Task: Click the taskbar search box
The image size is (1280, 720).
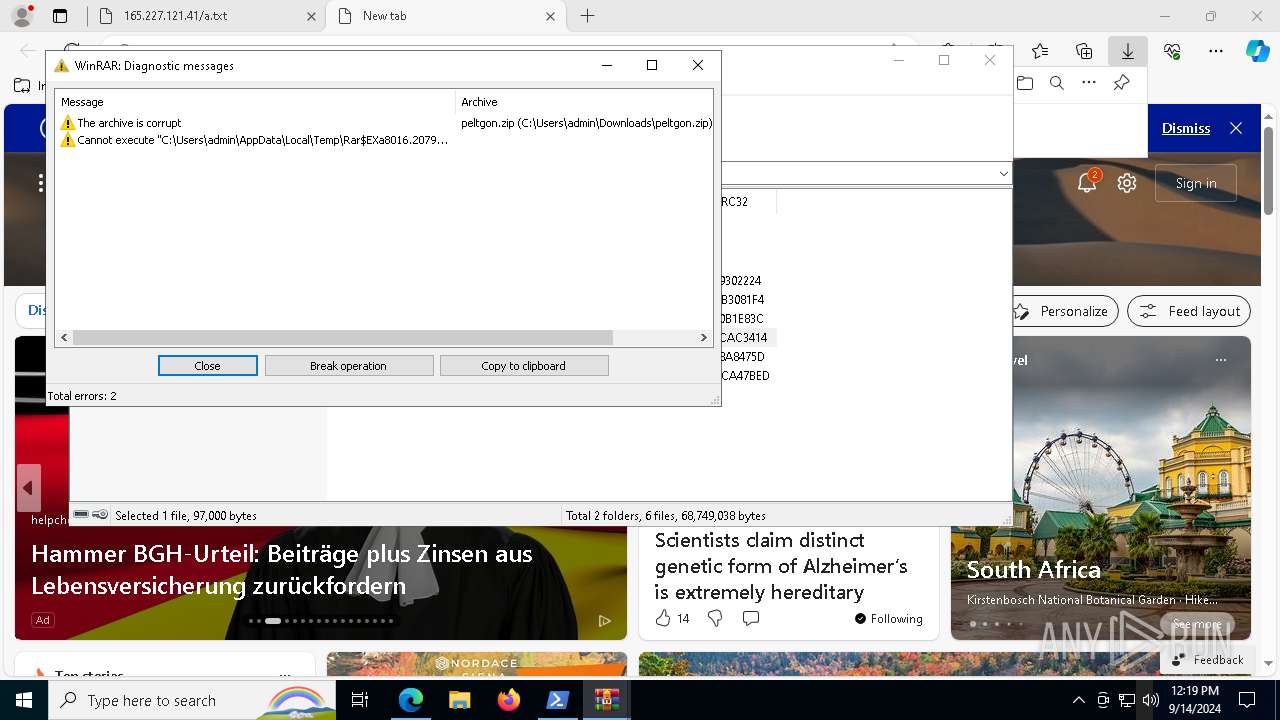Action: (192, 700)
